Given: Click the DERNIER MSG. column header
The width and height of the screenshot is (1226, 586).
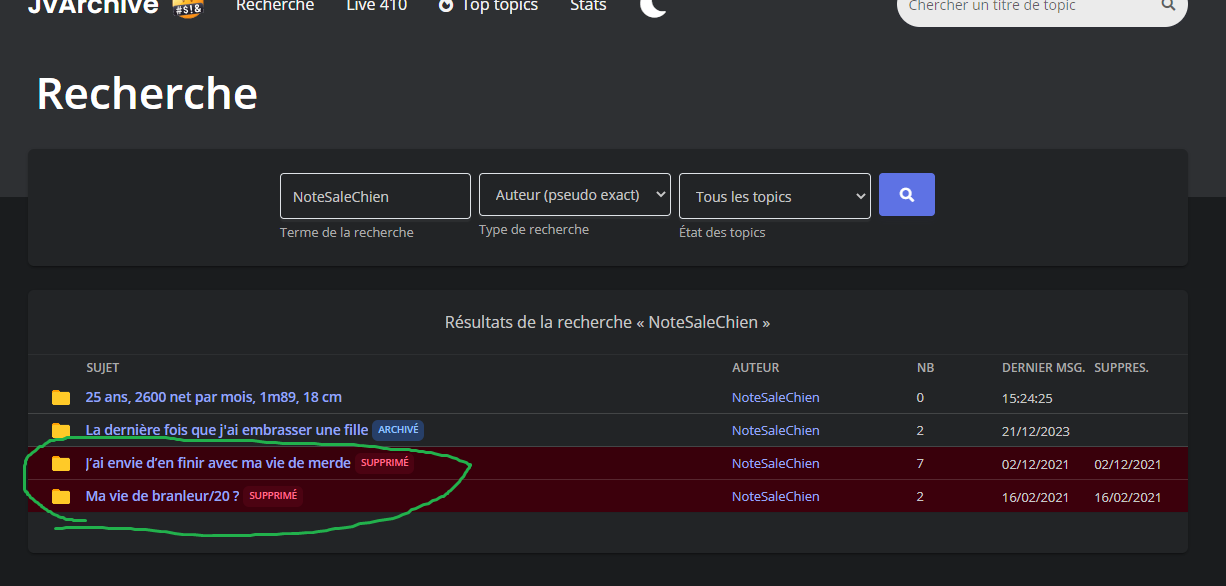Looking at the screenshot, I should pyautogui.click(x=1043, y=368).
